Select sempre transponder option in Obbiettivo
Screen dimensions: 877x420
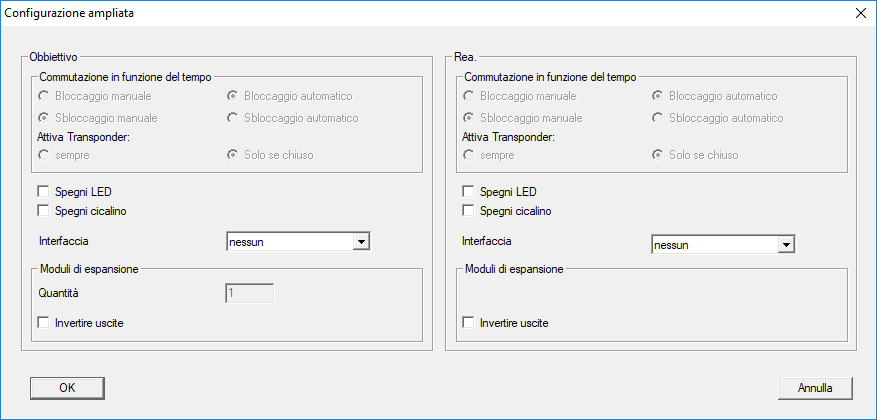coord(43,155)
